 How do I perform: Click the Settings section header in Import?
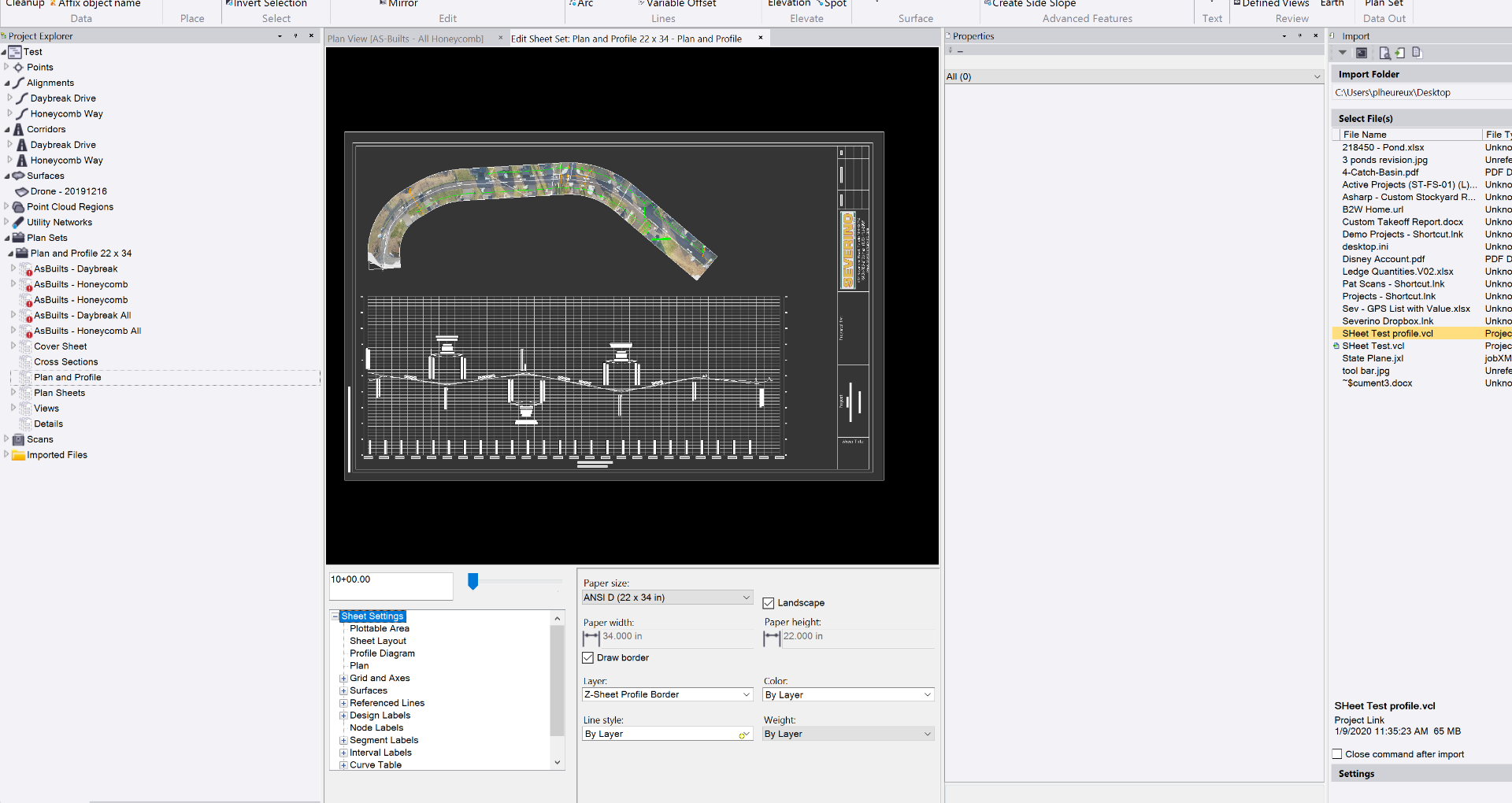tap(1356, 774)
